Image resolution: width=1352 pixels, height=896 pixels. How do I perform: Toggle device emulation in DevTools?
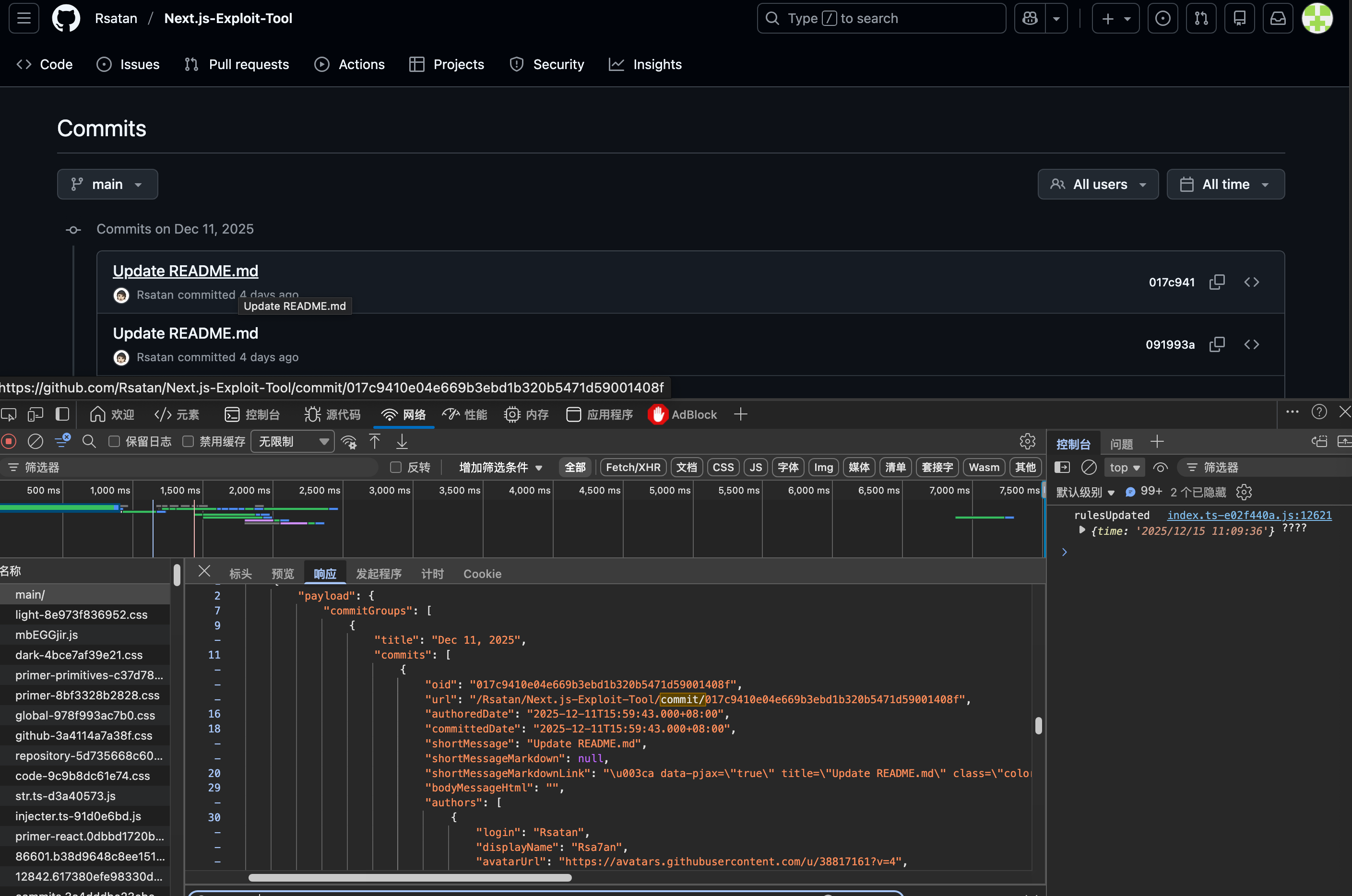pos(36,414)
